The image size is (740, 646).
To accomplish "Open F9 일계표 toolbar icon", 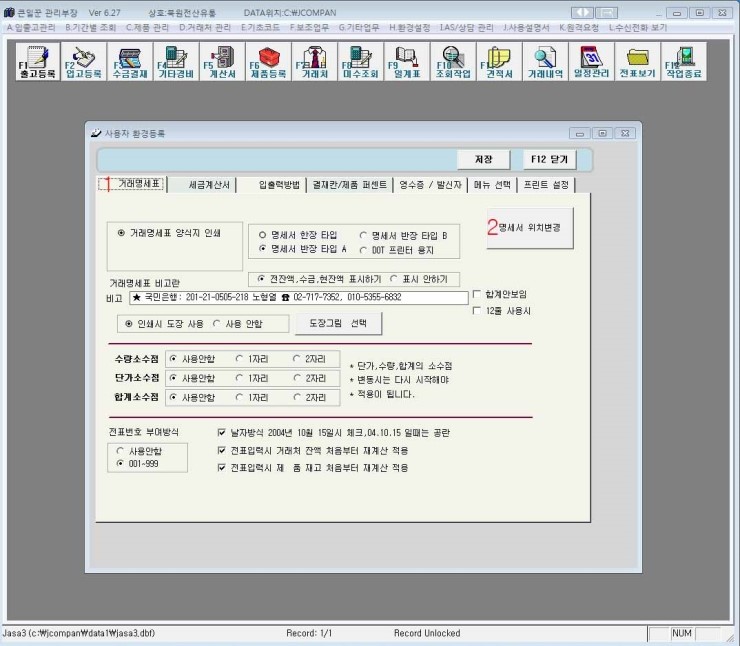I will coord(407,62).
